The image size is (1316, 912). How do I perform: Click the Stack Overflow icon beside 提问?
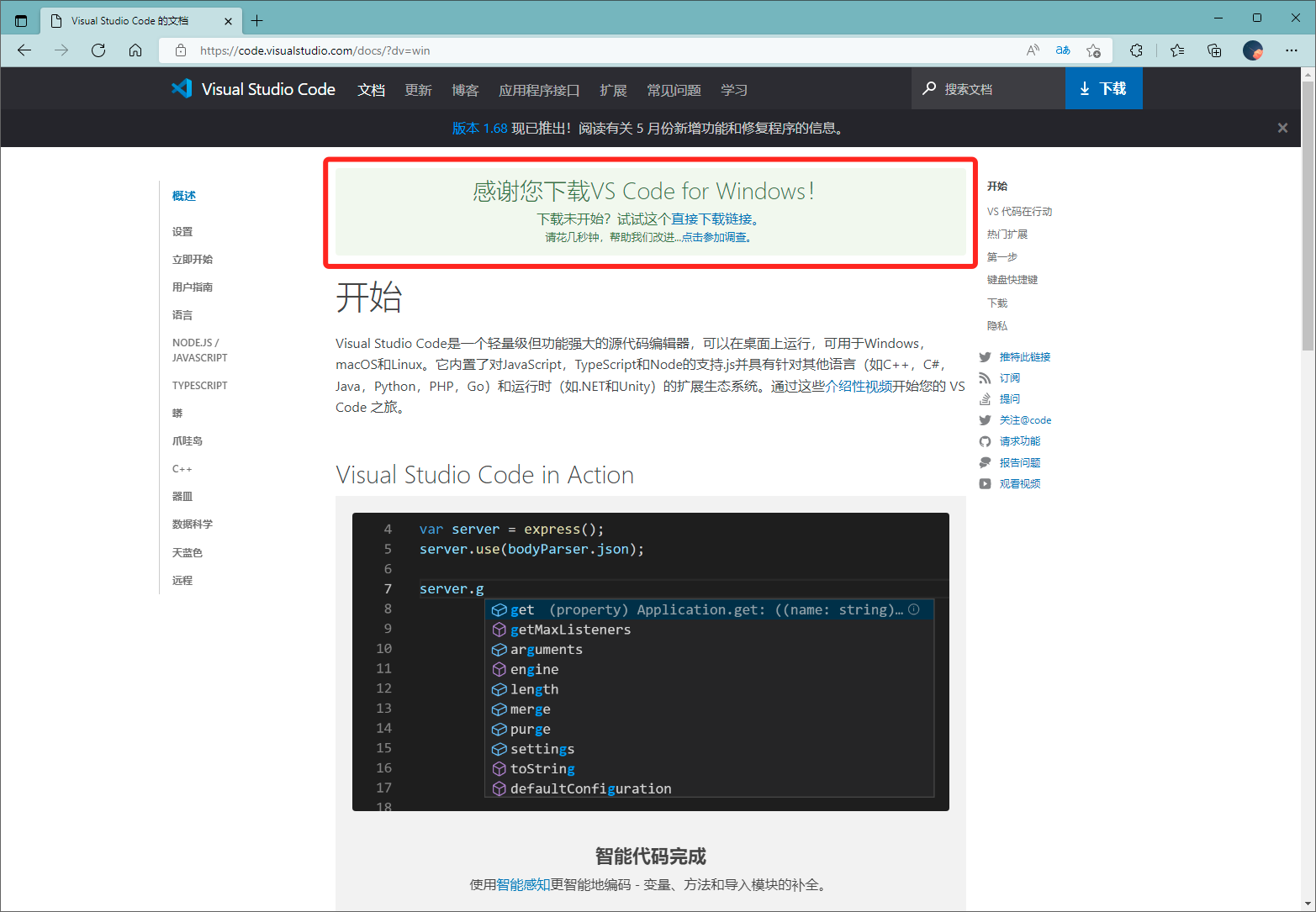coord(985,399)
